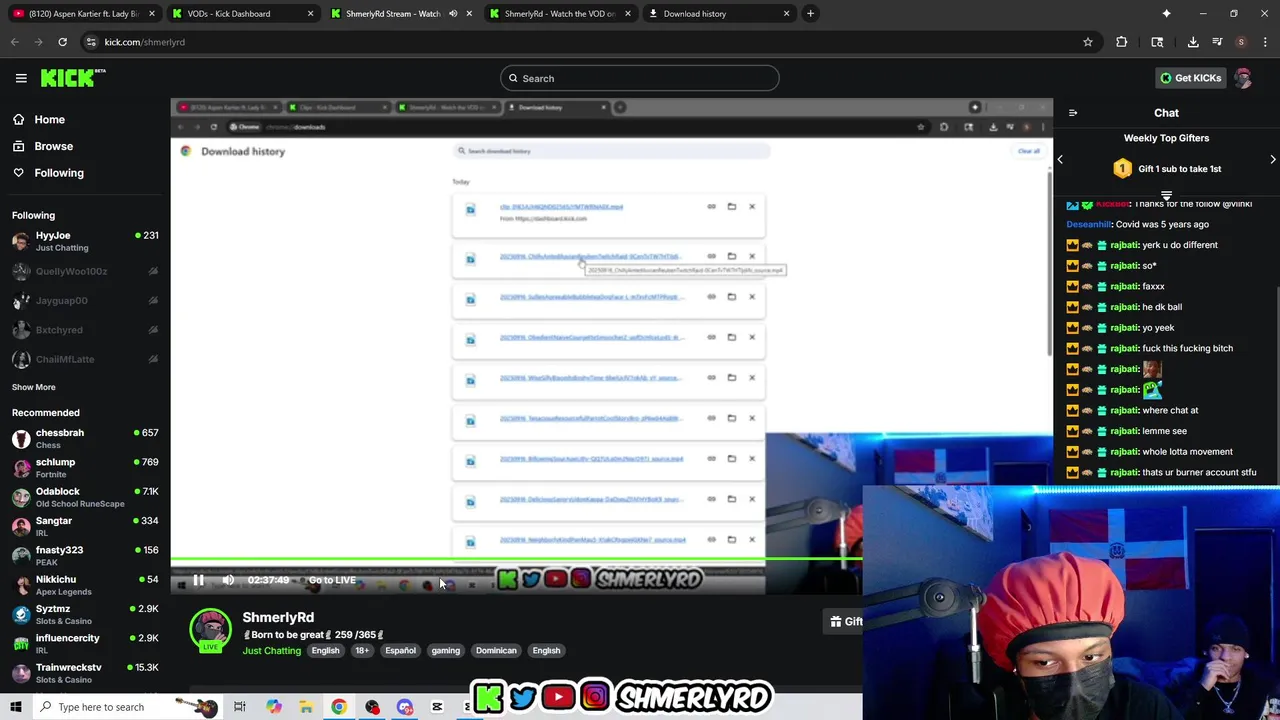Open Windows Start menu
1280x720 pixels.
(15, 707)
